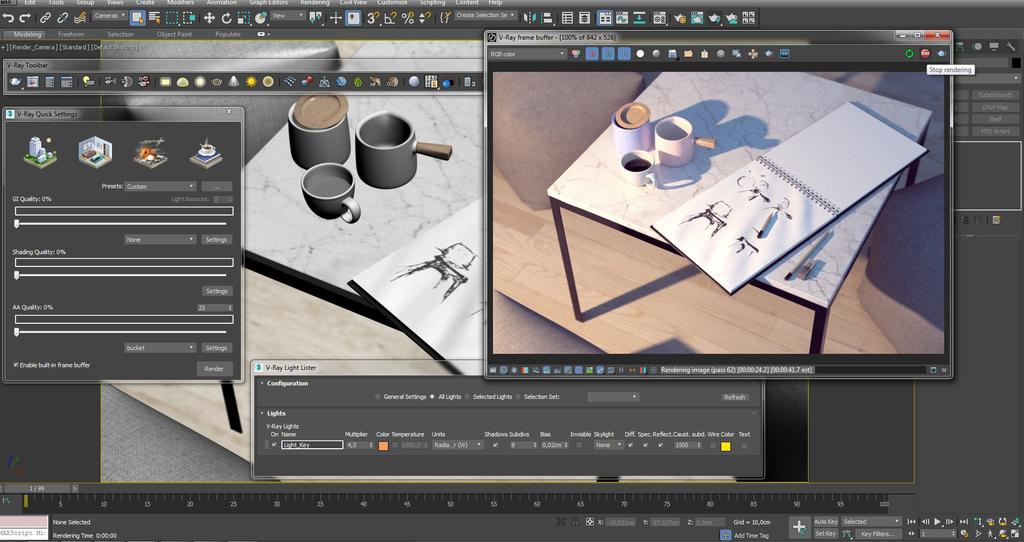Viewport: 1024px width, 542px height.
Task: Select the Selection Set radio button
Action: (x=519, y=396)
